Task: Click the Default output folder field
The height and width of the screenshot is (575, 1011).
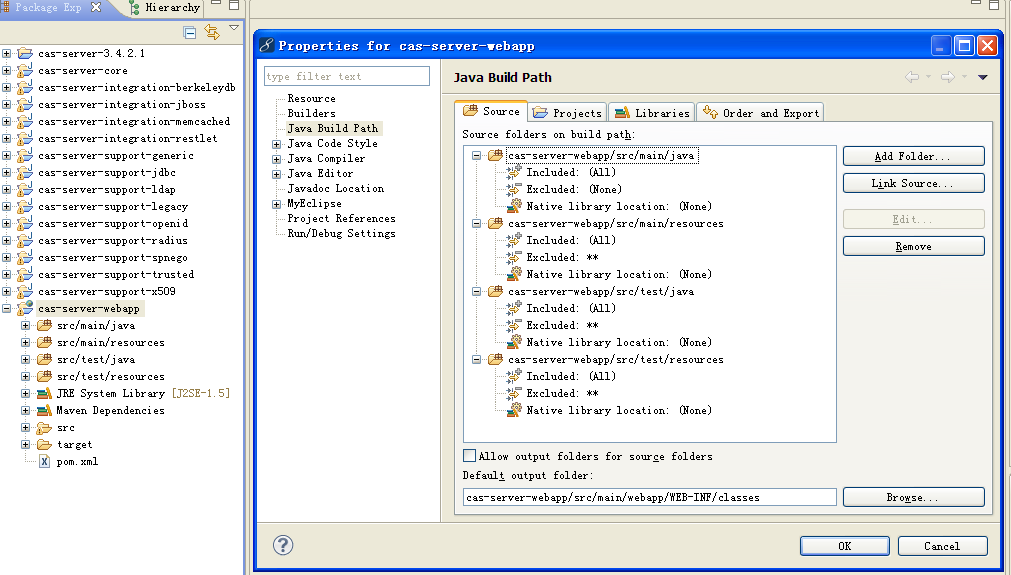Action: click(650, 497)
